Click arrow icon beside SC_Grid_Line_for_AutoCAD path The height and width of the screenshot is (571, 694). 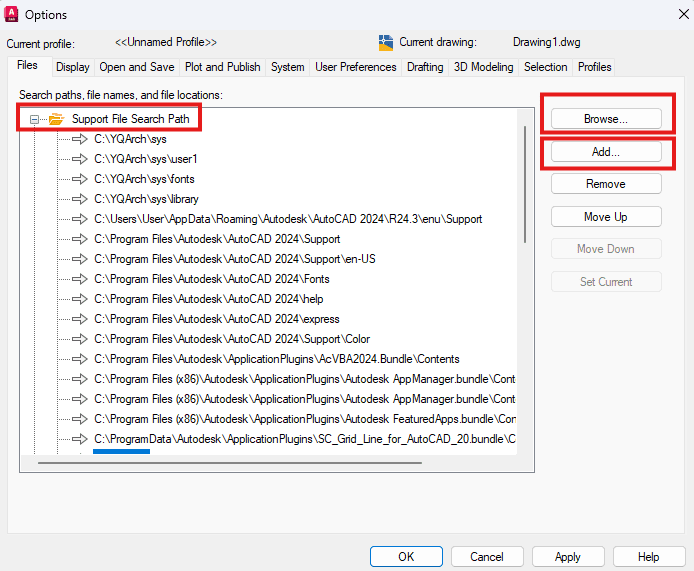pos(80,439)
